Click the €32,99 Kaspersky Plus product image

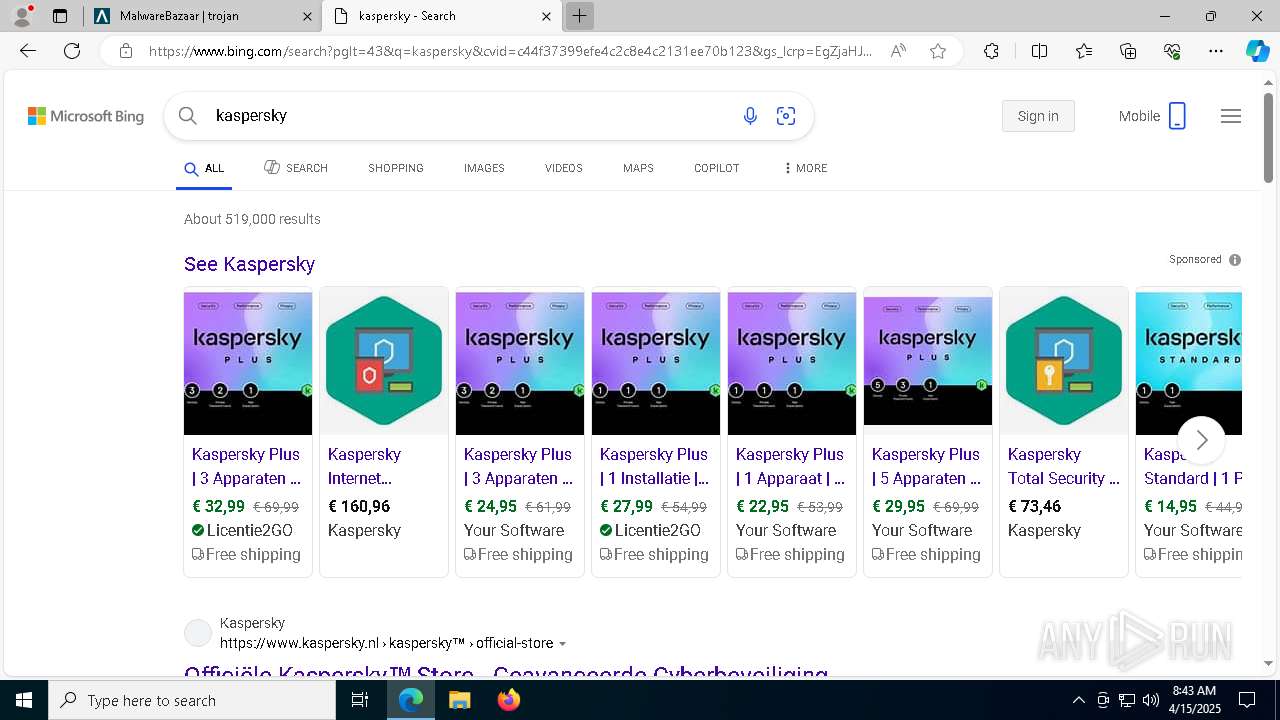click(x=248, y=362)
